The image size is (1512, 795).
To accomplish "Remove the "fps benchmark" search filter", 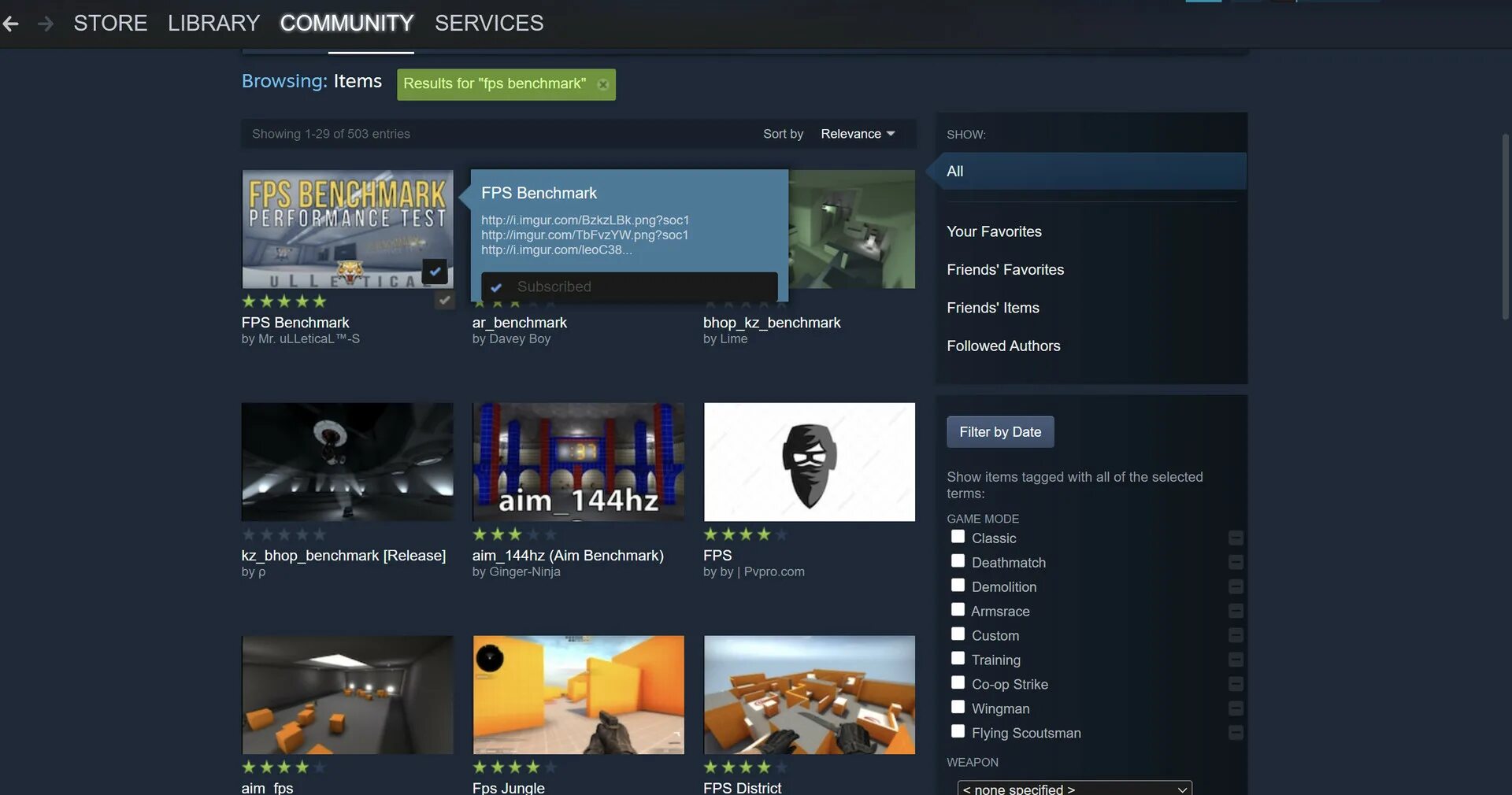I will [x=603, y=84].
